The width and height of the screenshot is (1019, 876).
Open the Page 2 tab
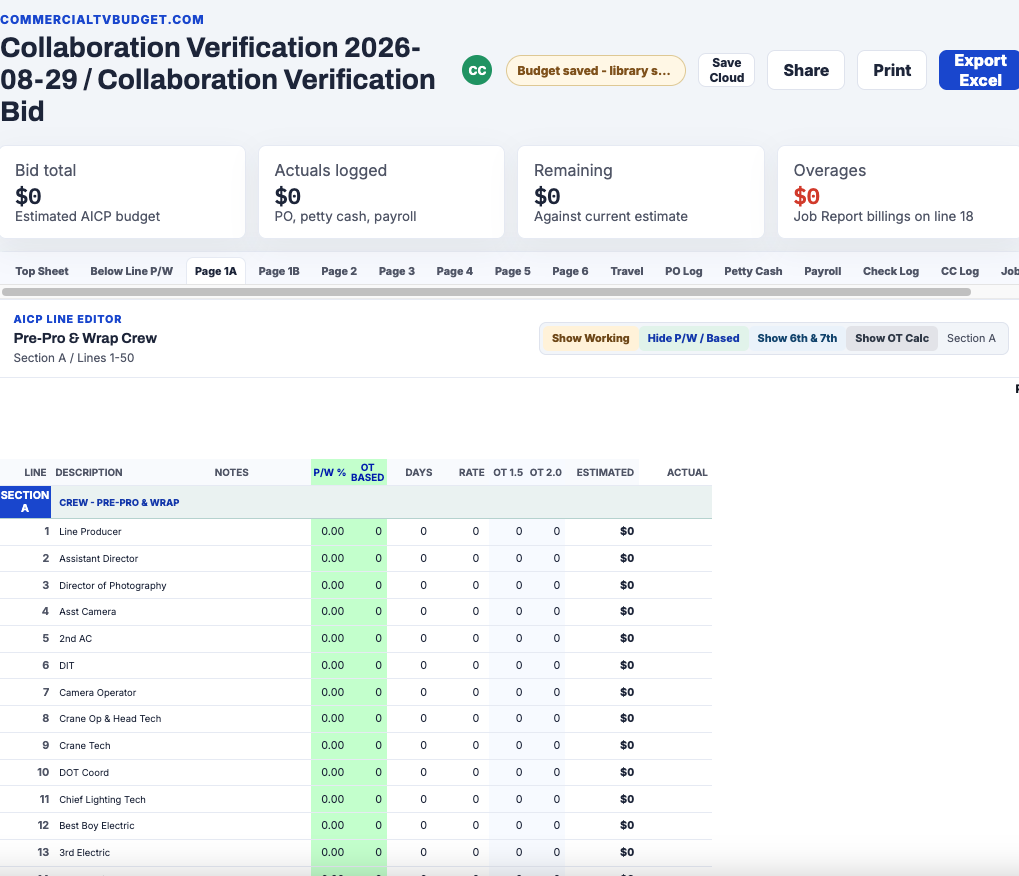click(339, 271)
